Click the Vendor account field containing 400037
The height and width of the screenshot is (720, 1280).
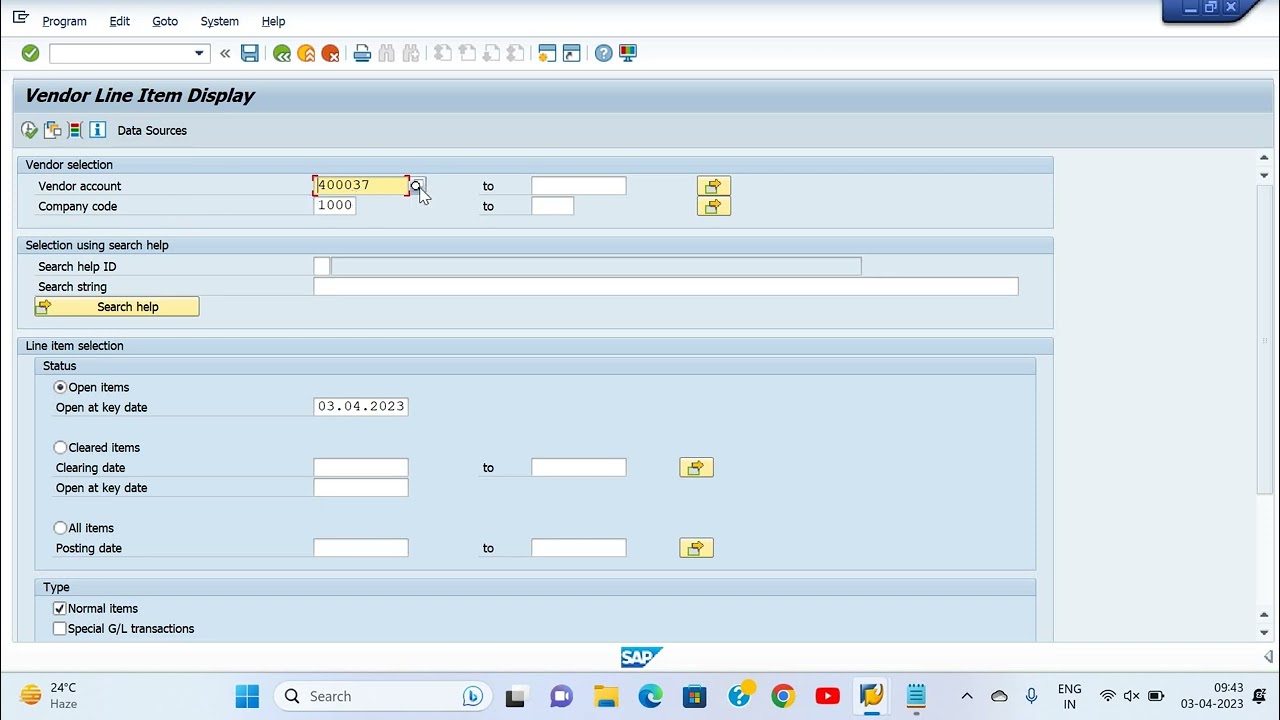point(361,185)
